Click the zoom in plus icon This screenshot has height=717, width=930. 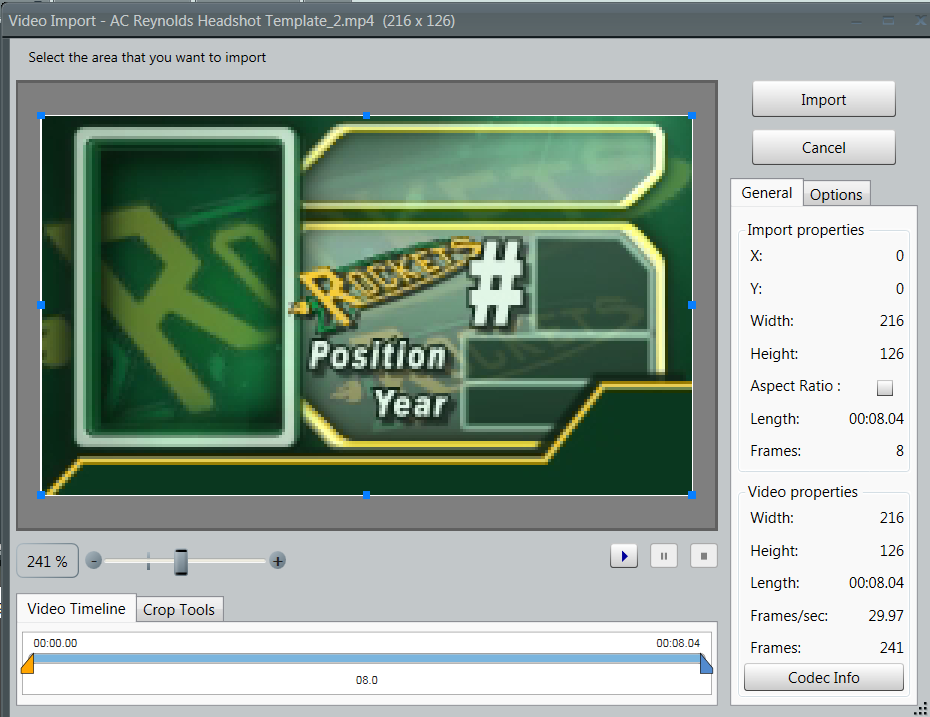coord(278,561)
